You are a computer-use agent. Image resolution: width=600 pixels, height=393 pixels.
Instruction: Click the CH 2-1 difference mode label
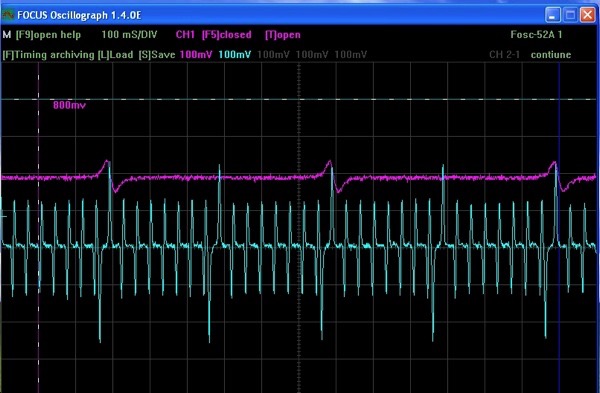coord(504,55)
